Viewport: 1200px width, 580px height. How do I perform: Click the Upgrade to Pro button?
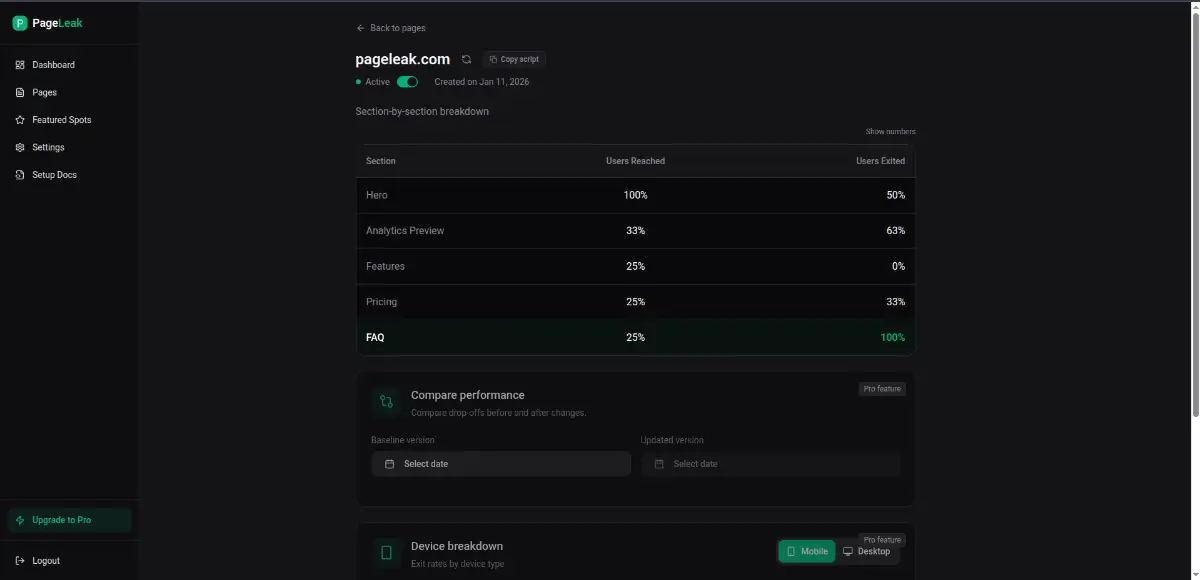click(x=69, y=520)
